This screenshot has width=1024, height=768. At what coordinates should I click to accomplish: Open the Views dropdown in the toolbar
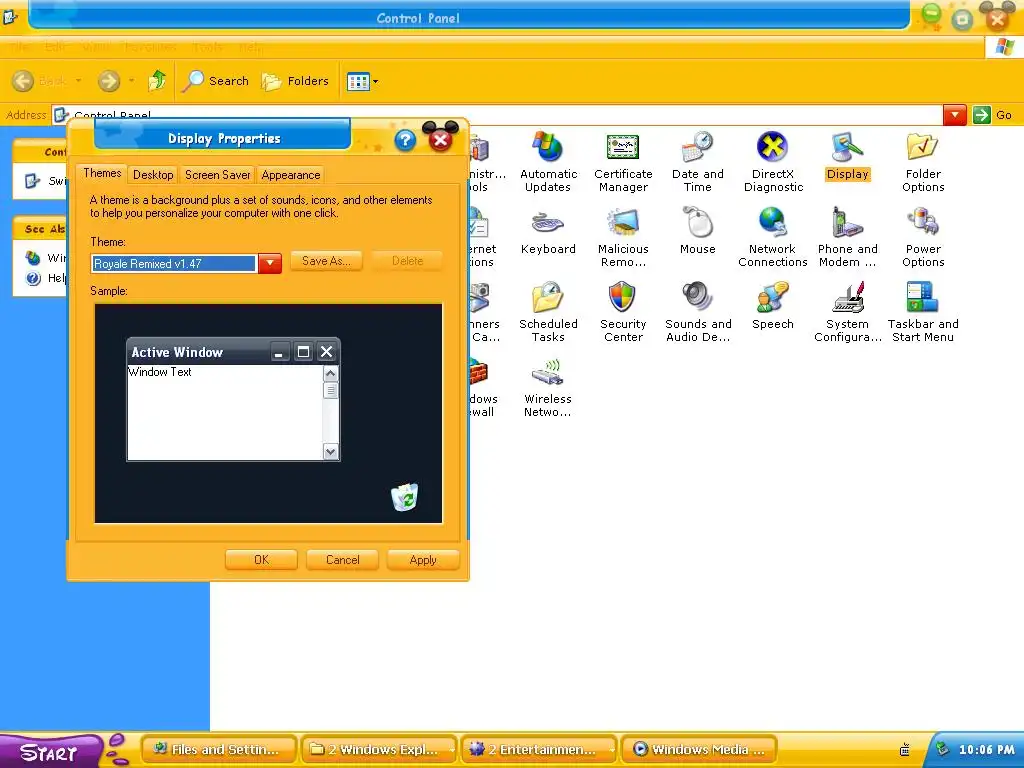pyautogui.click(x=362, y=82)
